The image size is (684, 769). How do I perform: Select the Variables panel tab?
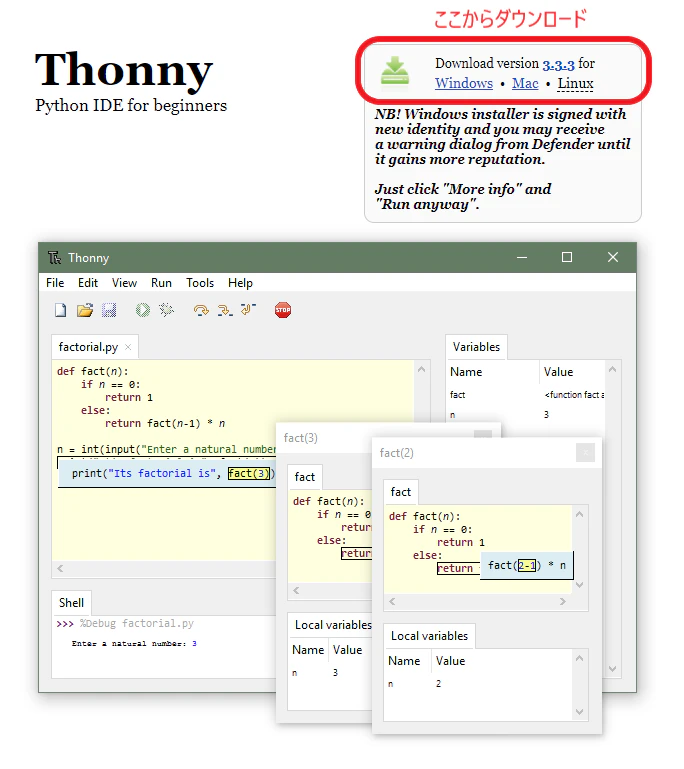point(476,347)
